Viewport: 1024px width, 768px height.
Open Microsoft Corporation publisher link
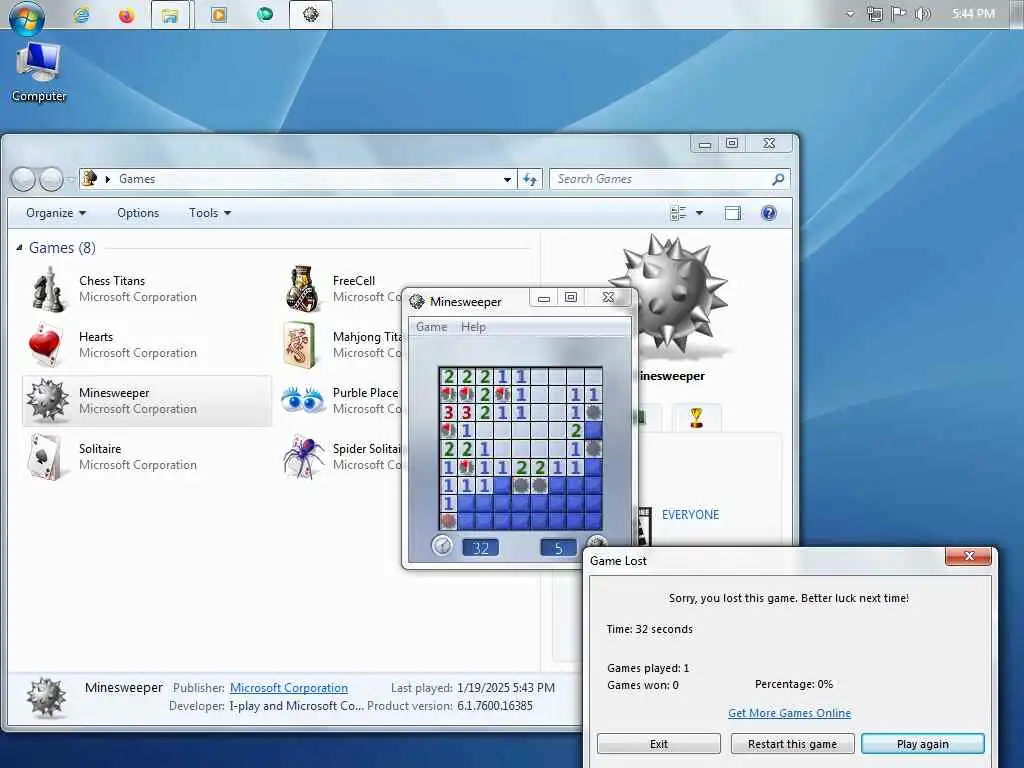[289, 688]
